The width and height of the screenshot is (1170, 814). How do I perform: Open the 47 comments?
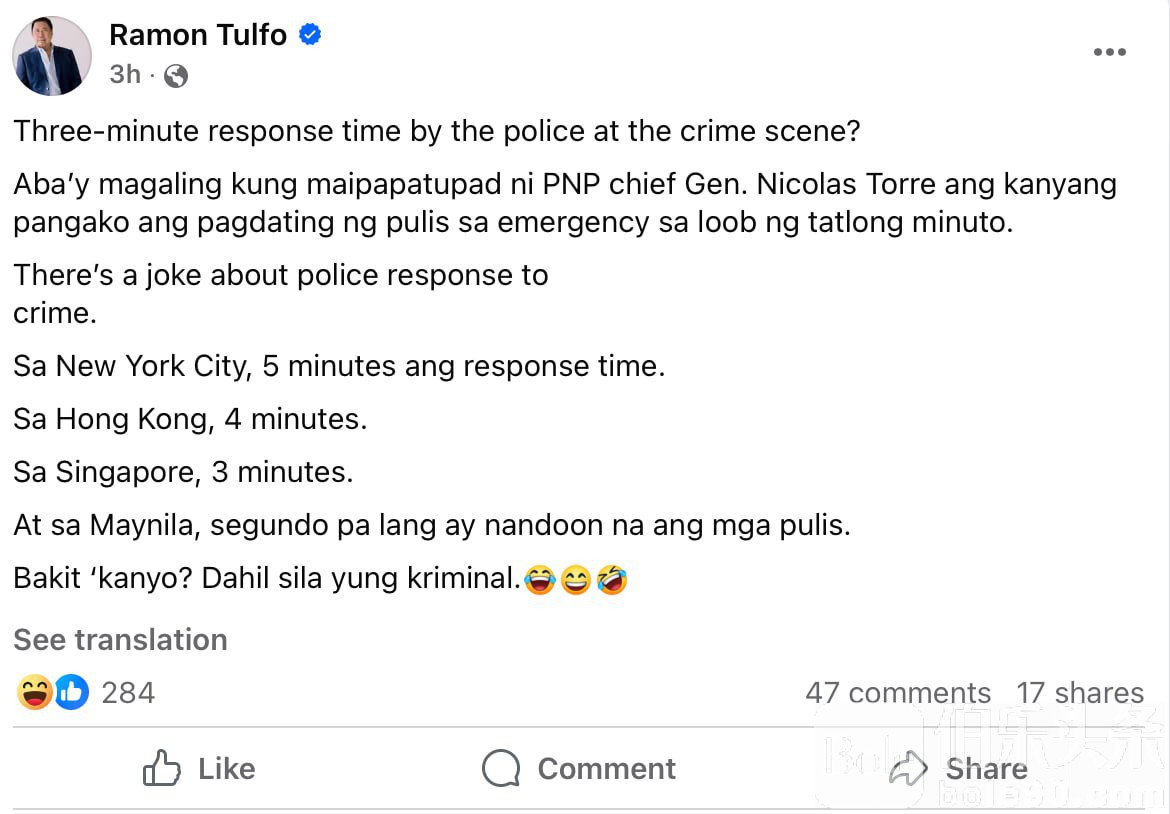tap(897, 693)
